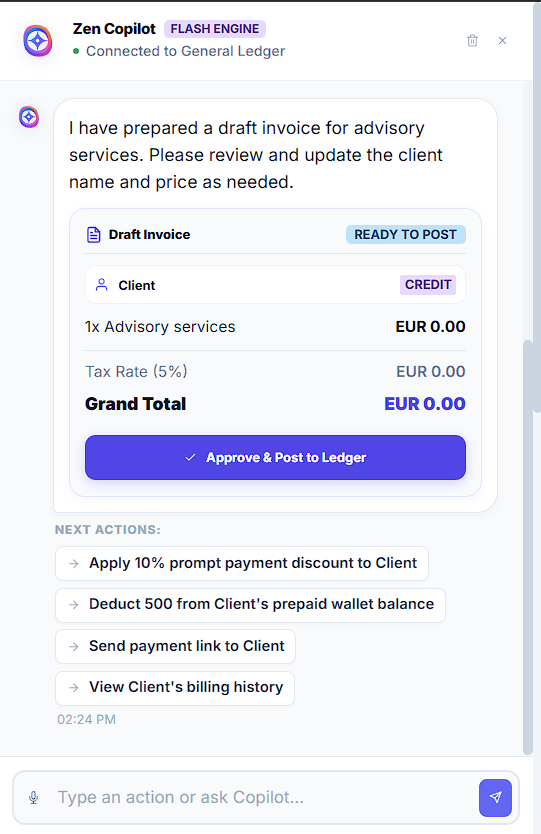Click the assistant avatar beside the message
Image resolution: width=541 pixels, height=834 pixels.
[x=29, y=117]
